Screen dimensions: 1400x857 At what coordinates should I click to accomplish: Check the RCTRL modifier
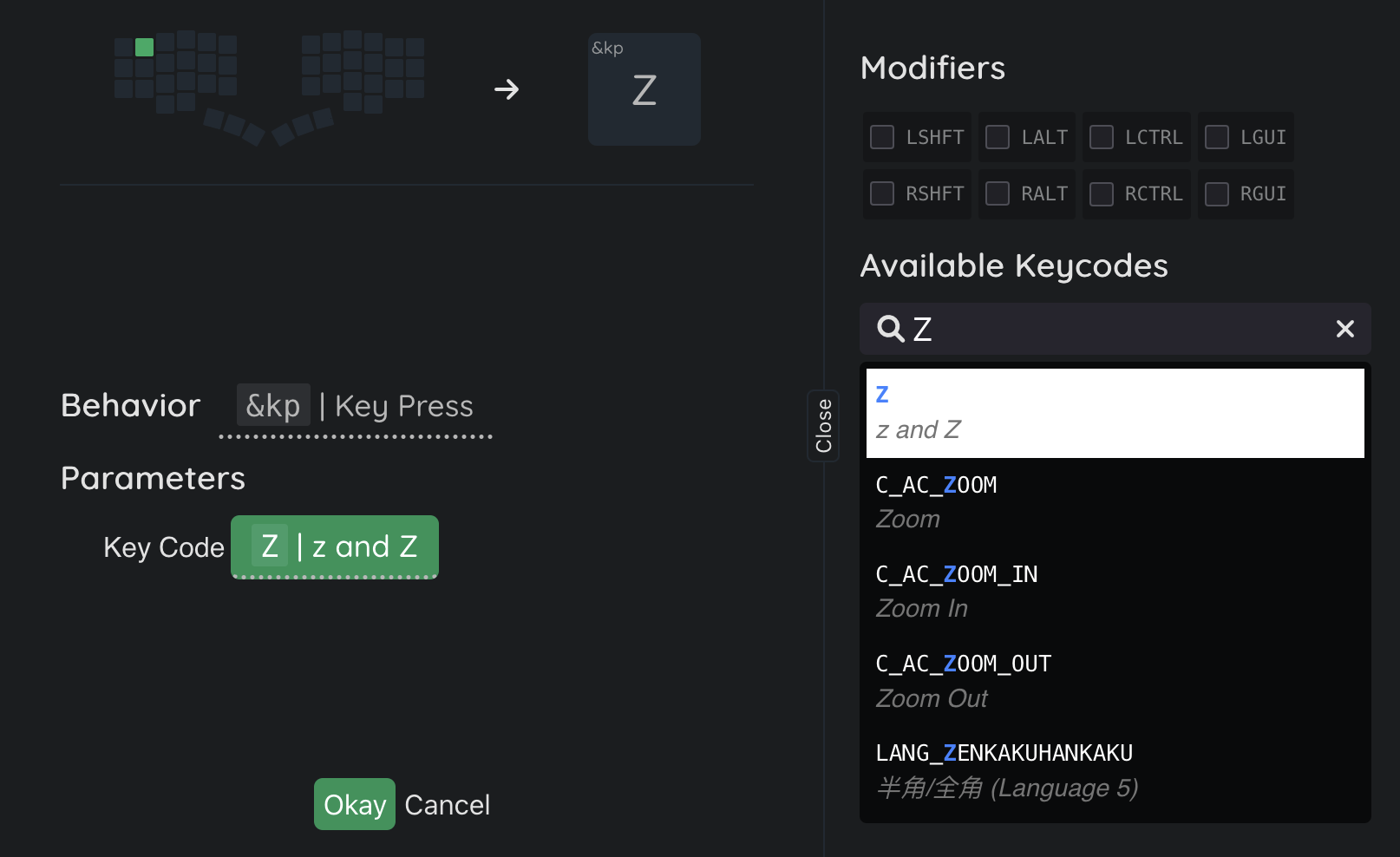click(x=1102, y=193)
